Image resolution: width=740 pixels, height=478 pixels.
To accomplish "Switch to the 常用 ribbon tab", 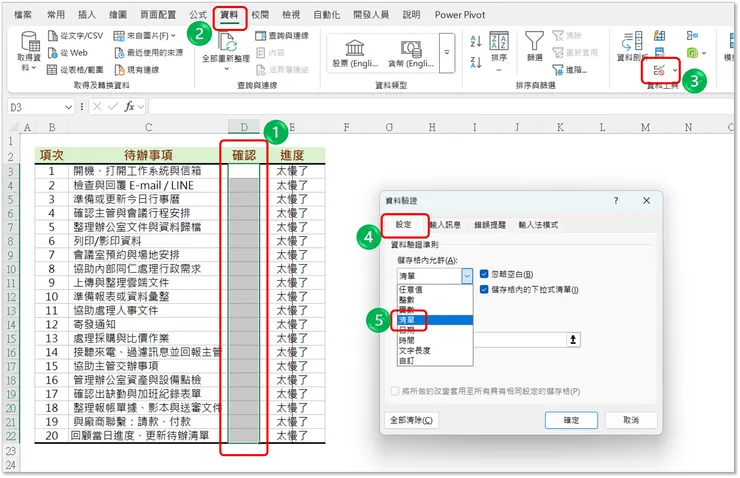I will point(56,15).
